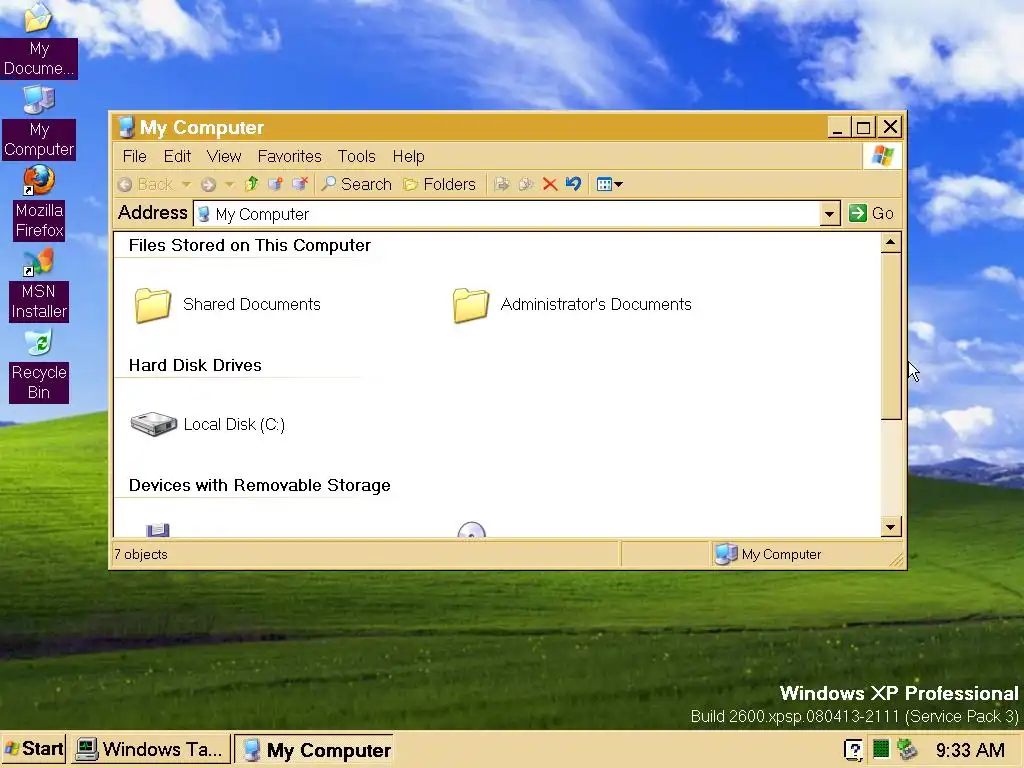The image size is (1024, 768).
Task: Click the MSN Installer desktop shortcut
Action: 39,285
